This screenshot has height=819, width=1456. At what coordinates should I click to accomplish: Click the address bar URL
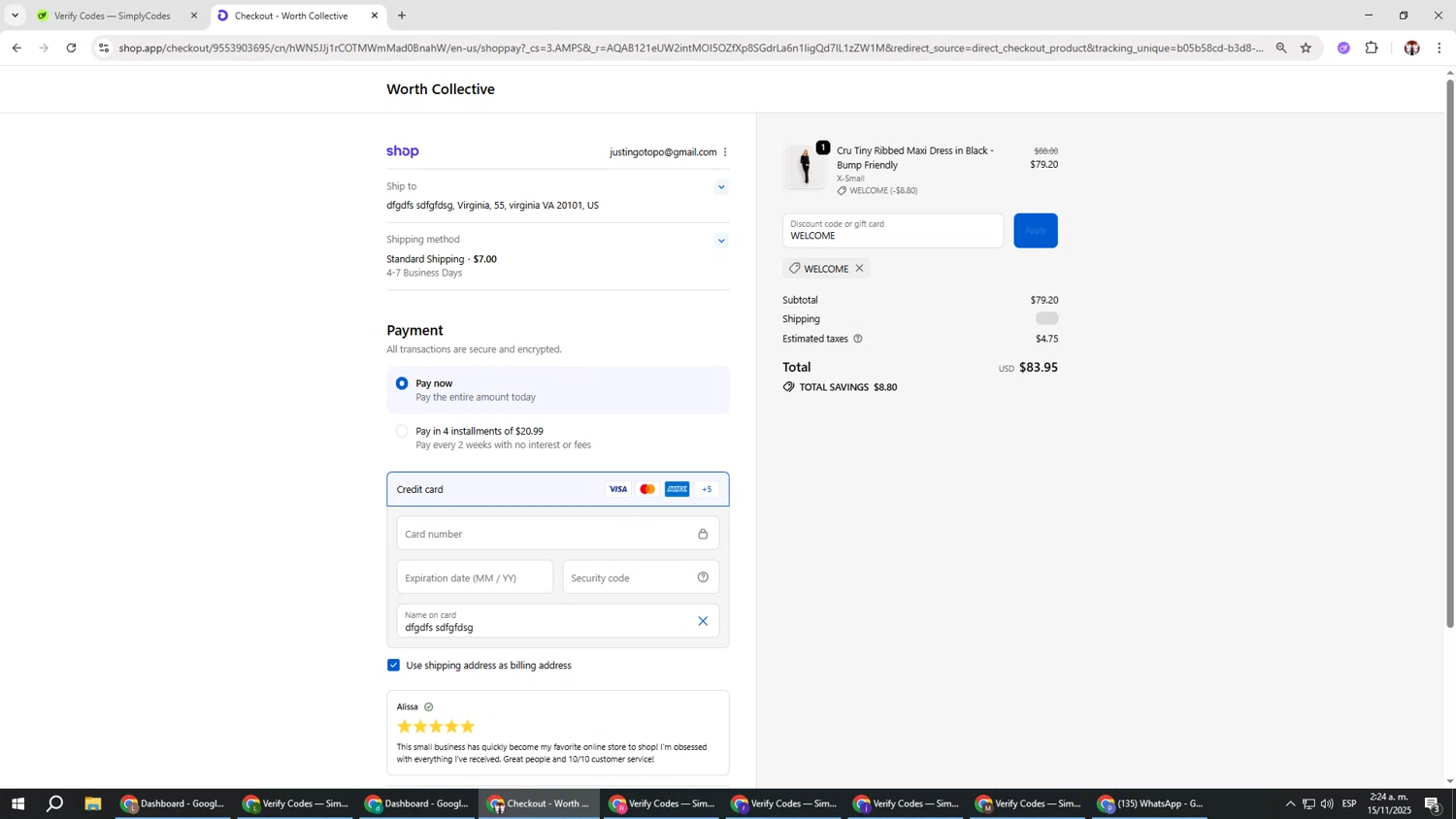click(x=691, y=48)
